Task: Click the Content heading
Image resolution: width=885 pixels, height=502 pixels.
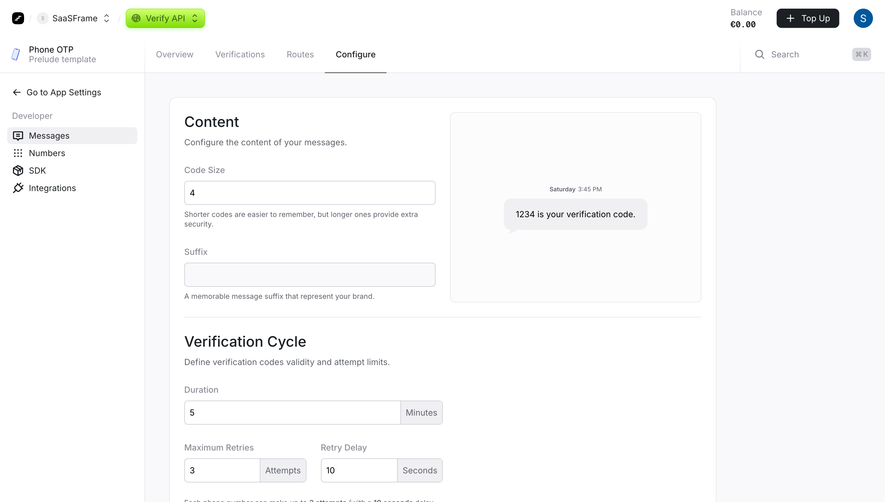Action: click(x=212, y=122)
